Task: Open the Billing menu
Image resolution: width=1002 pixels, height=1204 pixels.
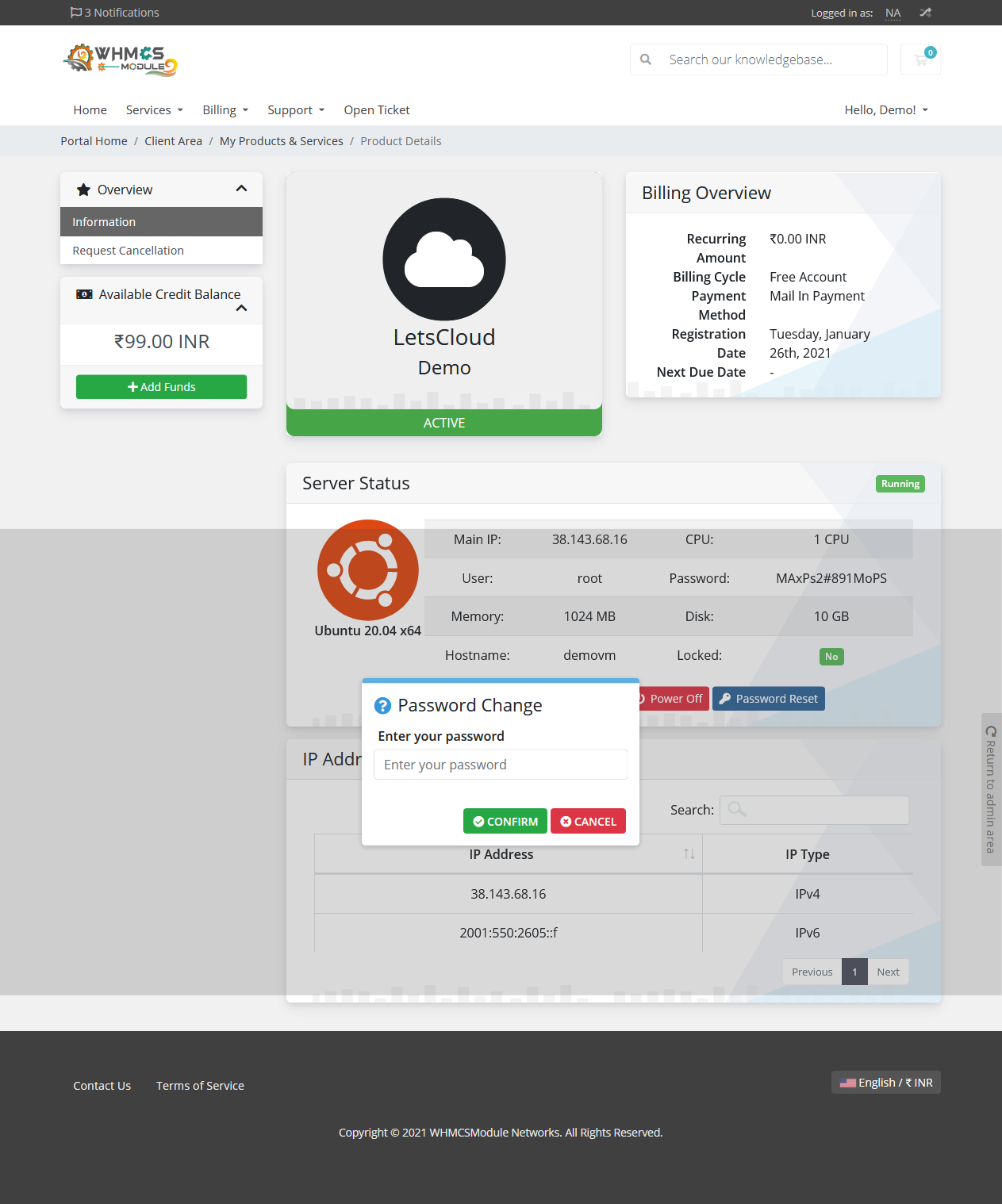Action: point(225,110)
